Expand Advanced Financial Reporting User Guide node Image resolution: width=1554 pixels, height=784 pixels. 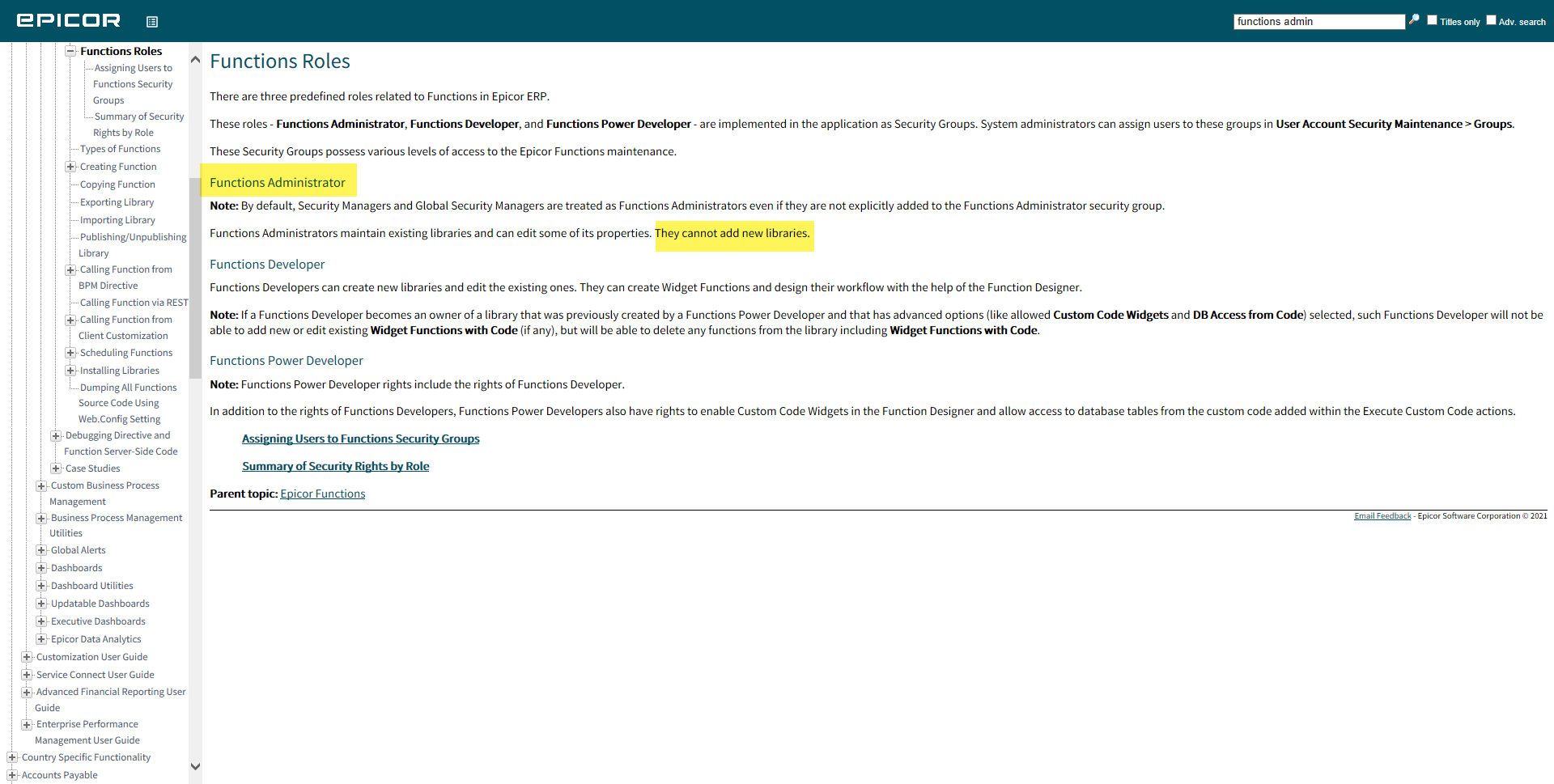tap(27, 693)
